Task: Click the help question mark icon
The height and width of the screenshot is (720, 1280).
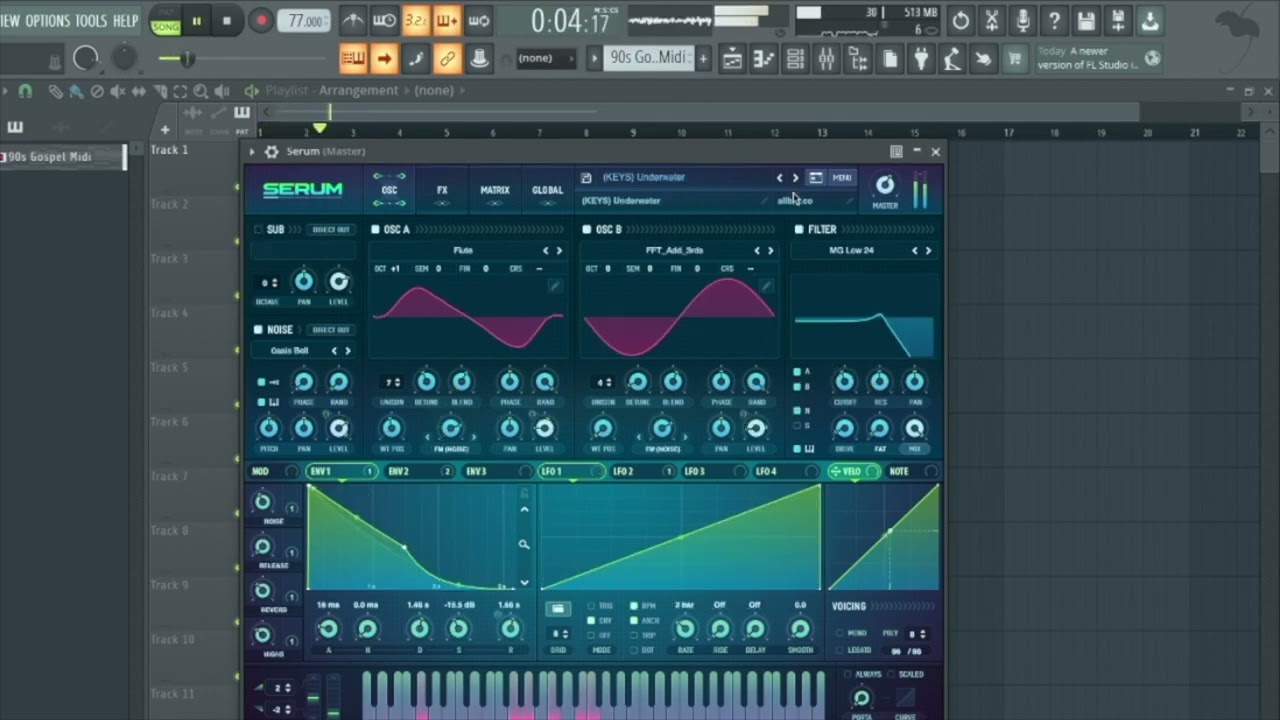Action: (1054, 20)
